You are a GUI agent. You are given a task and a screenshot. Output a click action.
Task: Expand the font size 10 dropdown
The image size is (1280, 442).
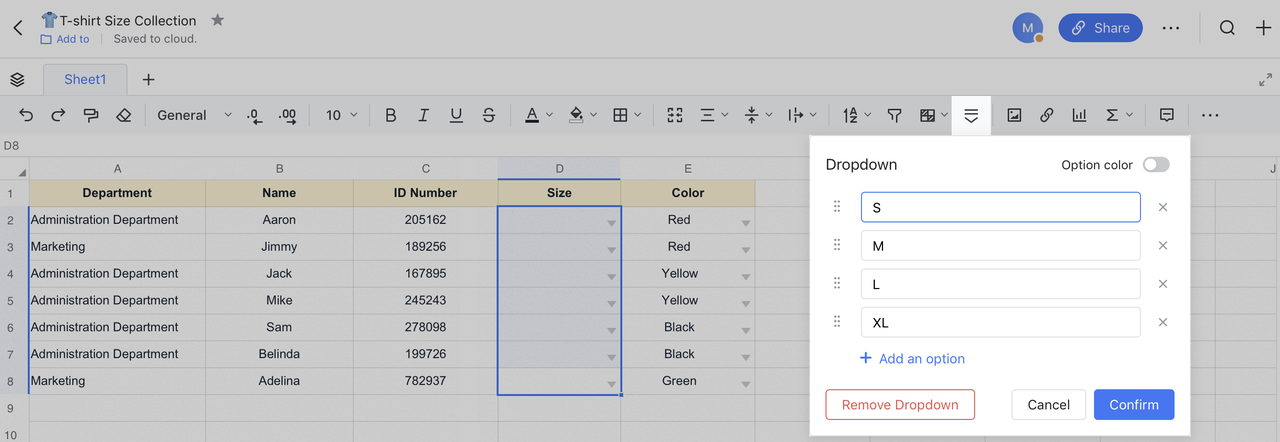click(x=341, y=115)
